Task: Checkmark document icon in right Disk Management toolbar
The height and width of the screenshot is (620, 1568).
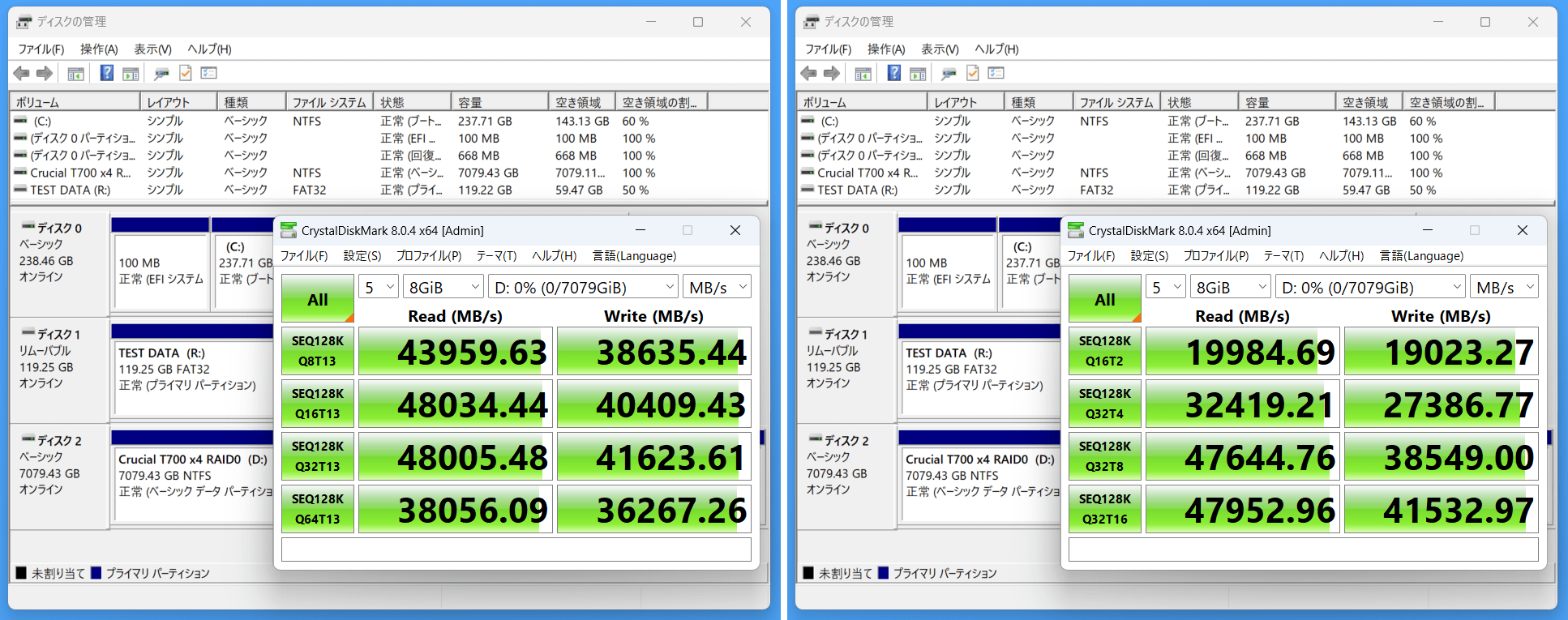Action: point(973,73)
